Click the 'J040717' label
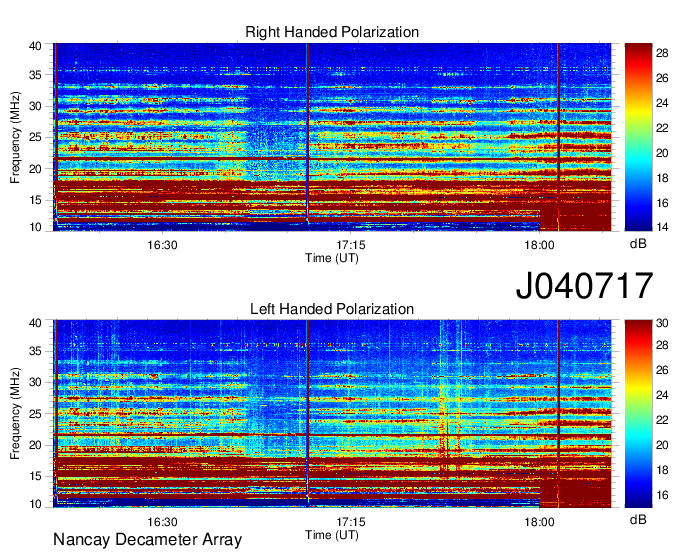This screenshot has height=552, width=680. pos(584,286)
